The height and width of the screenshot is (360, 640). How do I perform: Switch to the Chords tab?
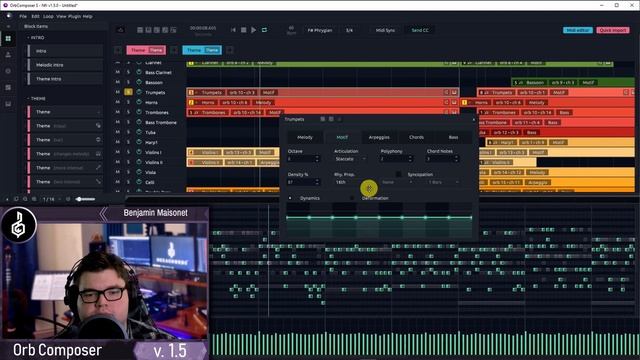pos(416,138)
